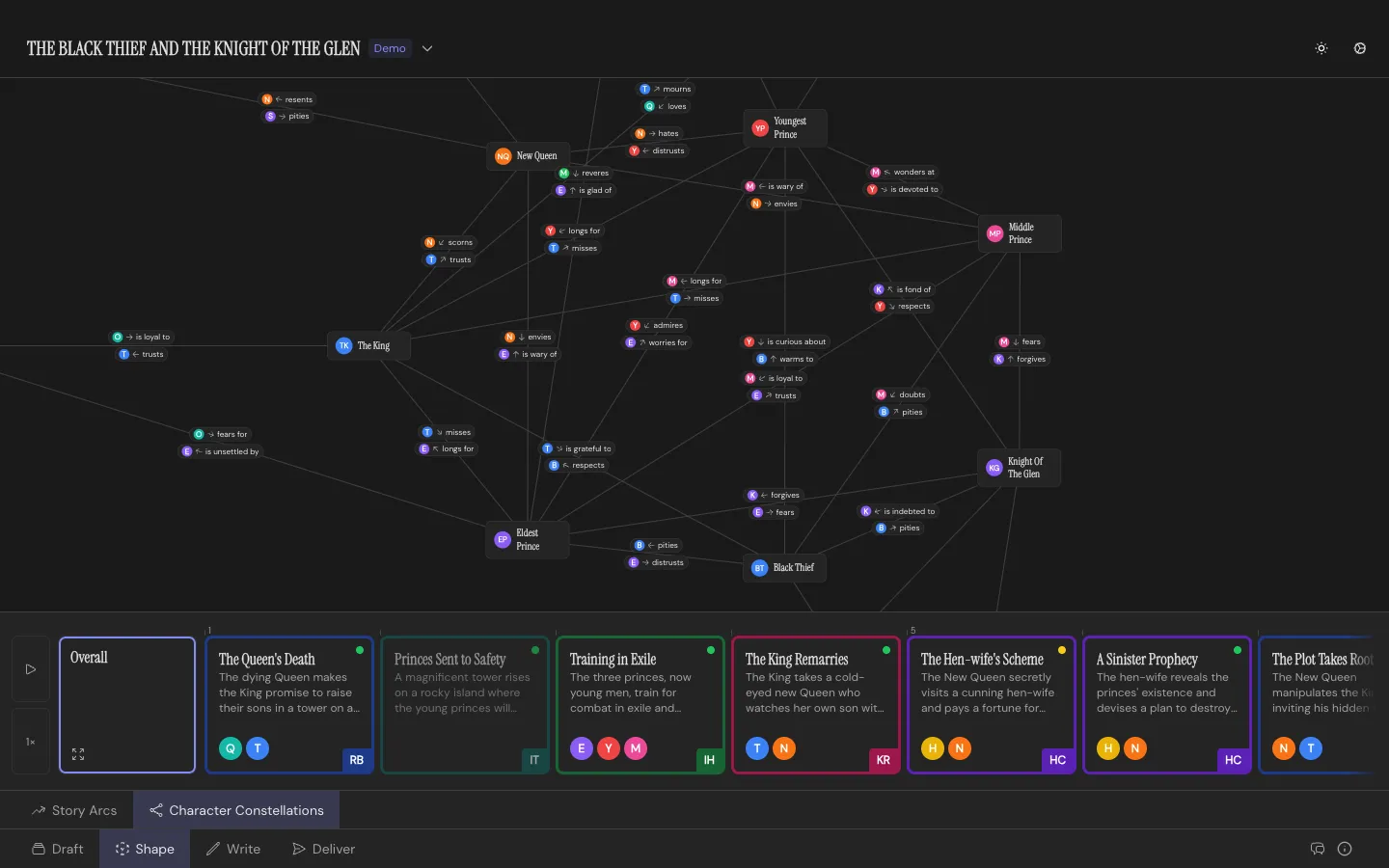Viewport: 1389px width, 868px height.
Task: Click status dot on The Queen's Death card
Action: pyautogui.click(x=360, y=650)
